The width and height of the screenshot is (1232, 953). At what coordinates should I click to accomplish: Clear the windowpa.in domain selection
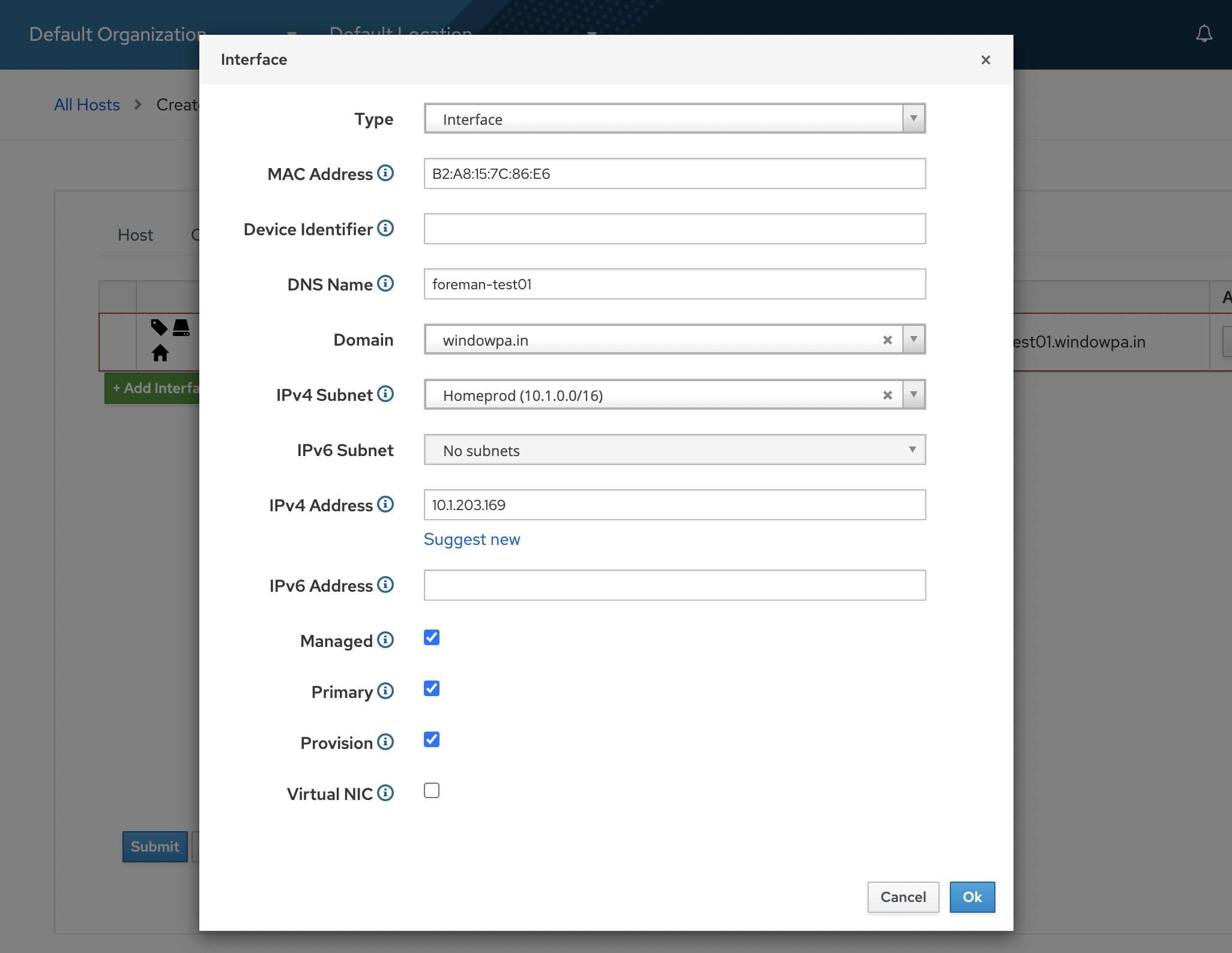coord(887,340)
